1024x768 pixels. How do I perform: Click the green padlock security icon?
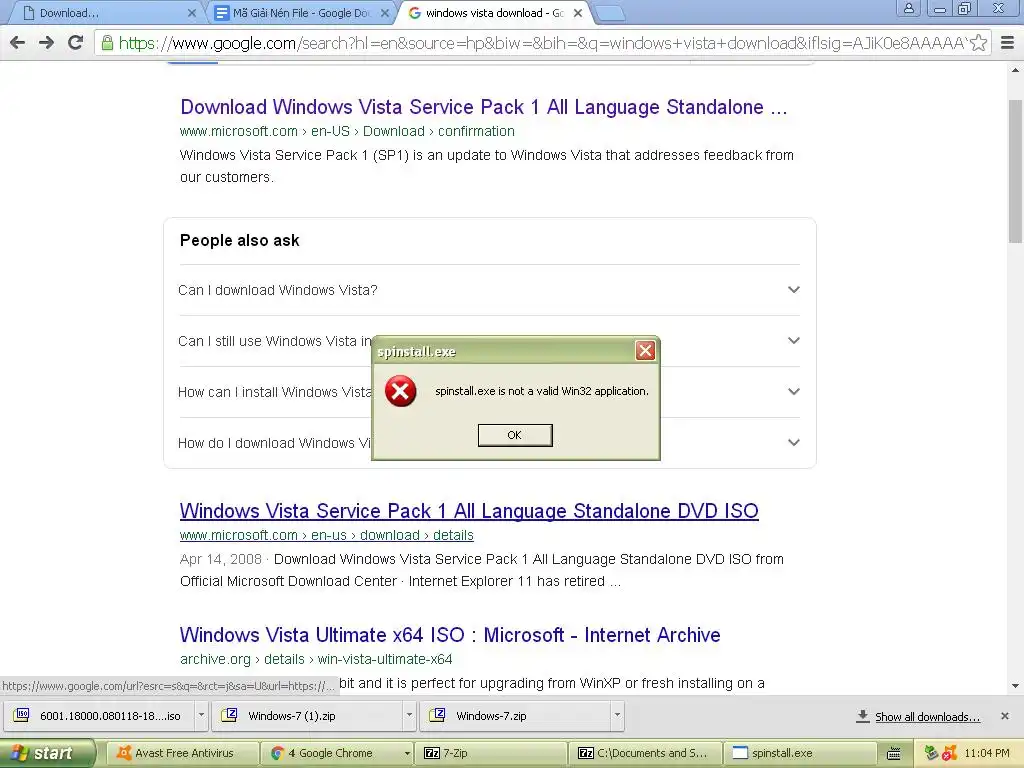[107, 43]
